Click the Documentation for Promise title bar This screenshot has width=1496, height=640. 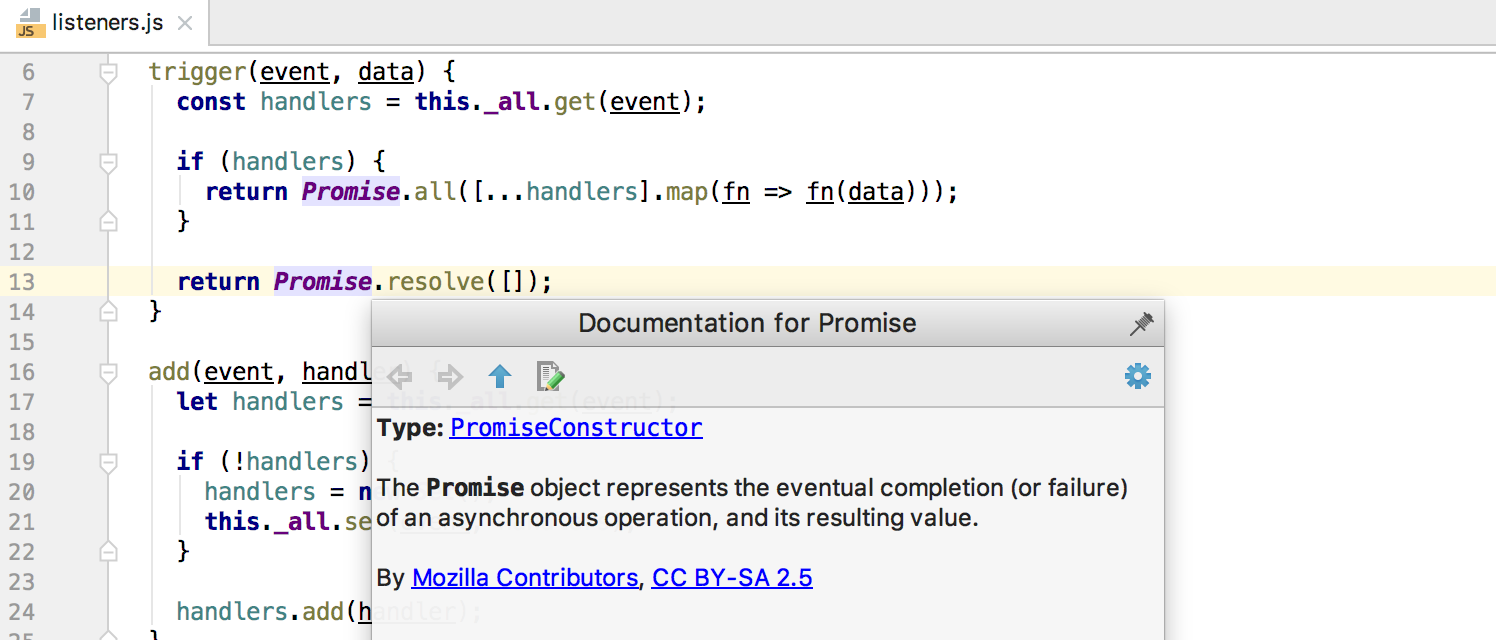747,323
